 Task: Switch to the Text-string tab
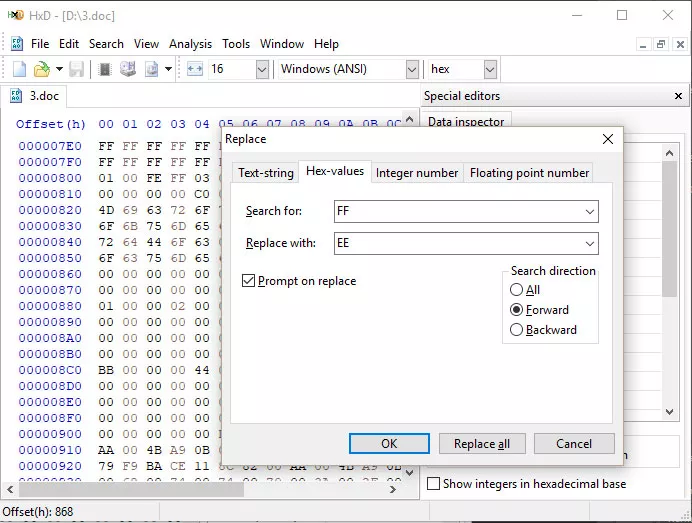click(266, 173)
